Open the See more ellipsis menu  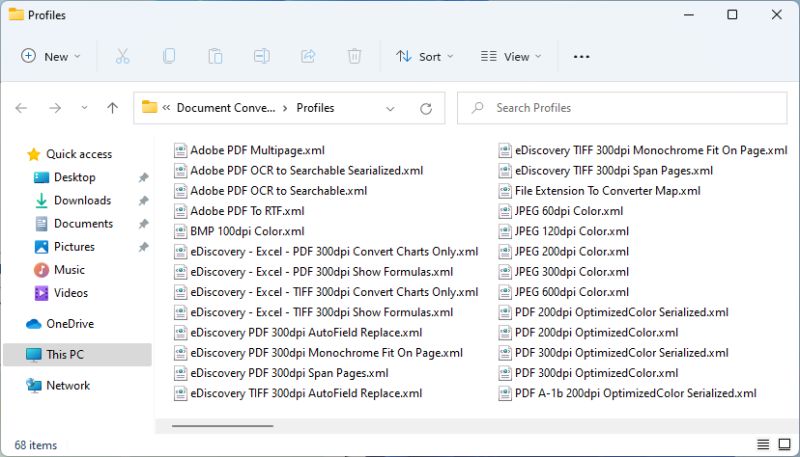[x=582, y=57]
